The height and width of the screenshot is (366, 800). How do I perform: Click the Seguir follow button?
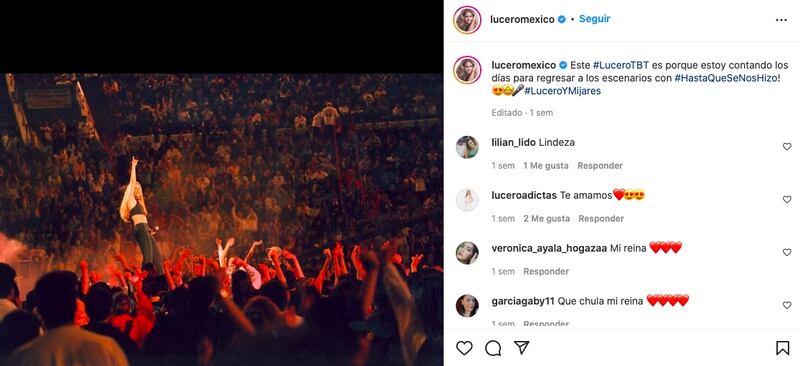594,19
